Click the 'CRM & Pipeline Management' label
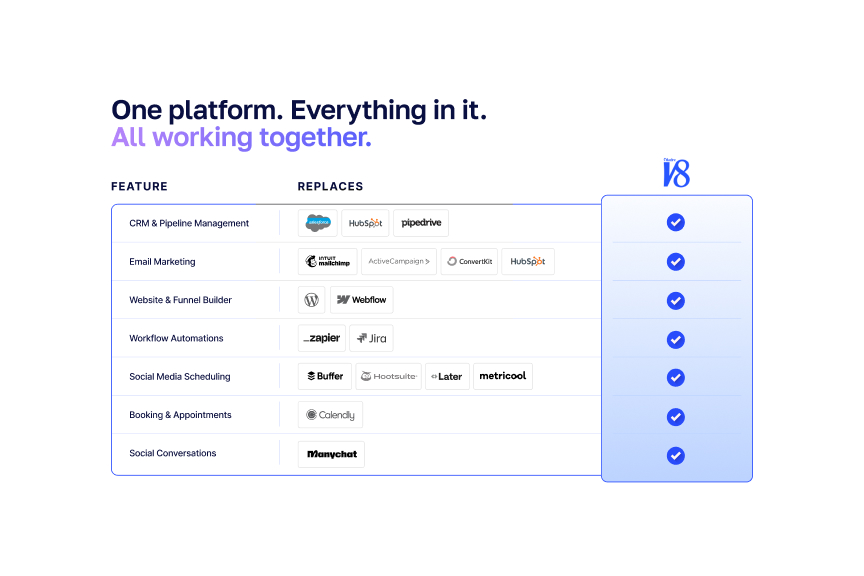This screenshot has height=576, width=864. tap(189, 223)
